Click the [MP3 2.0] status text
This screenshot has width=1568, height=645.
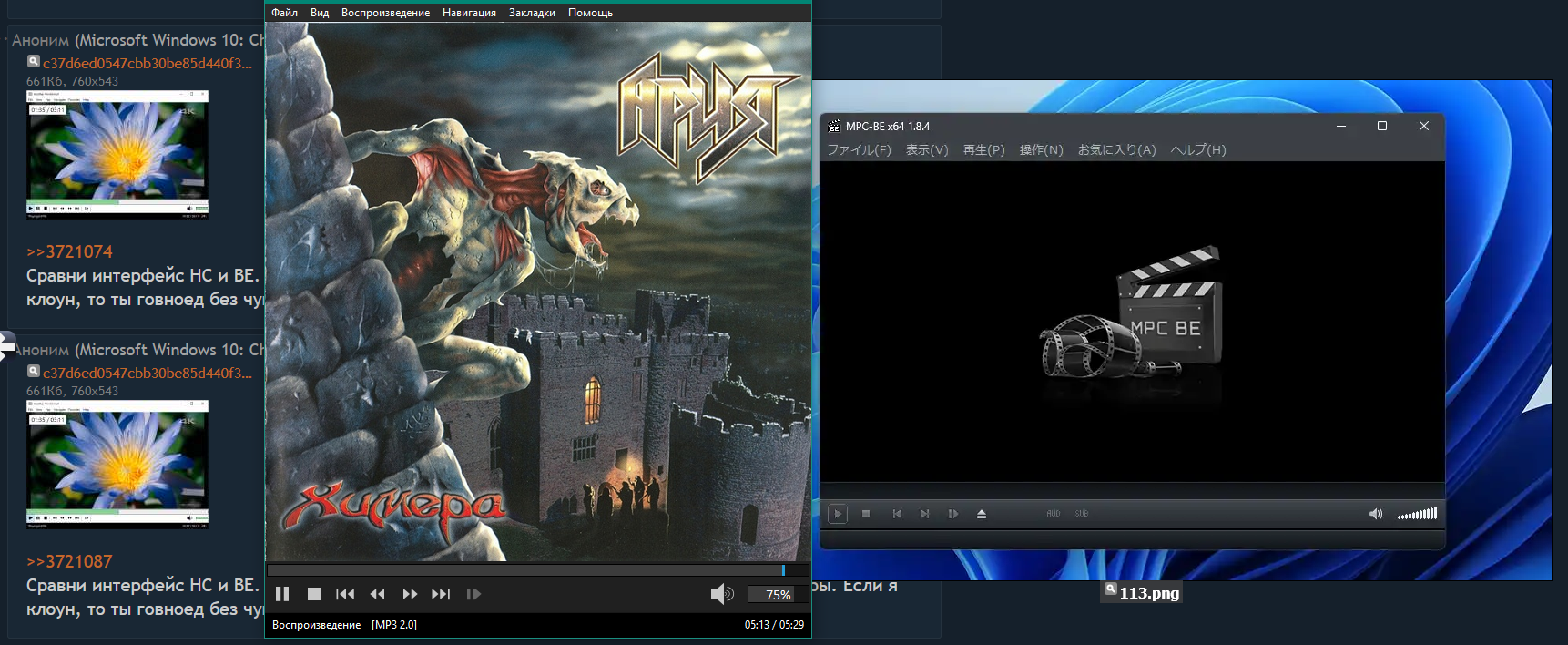394,625
